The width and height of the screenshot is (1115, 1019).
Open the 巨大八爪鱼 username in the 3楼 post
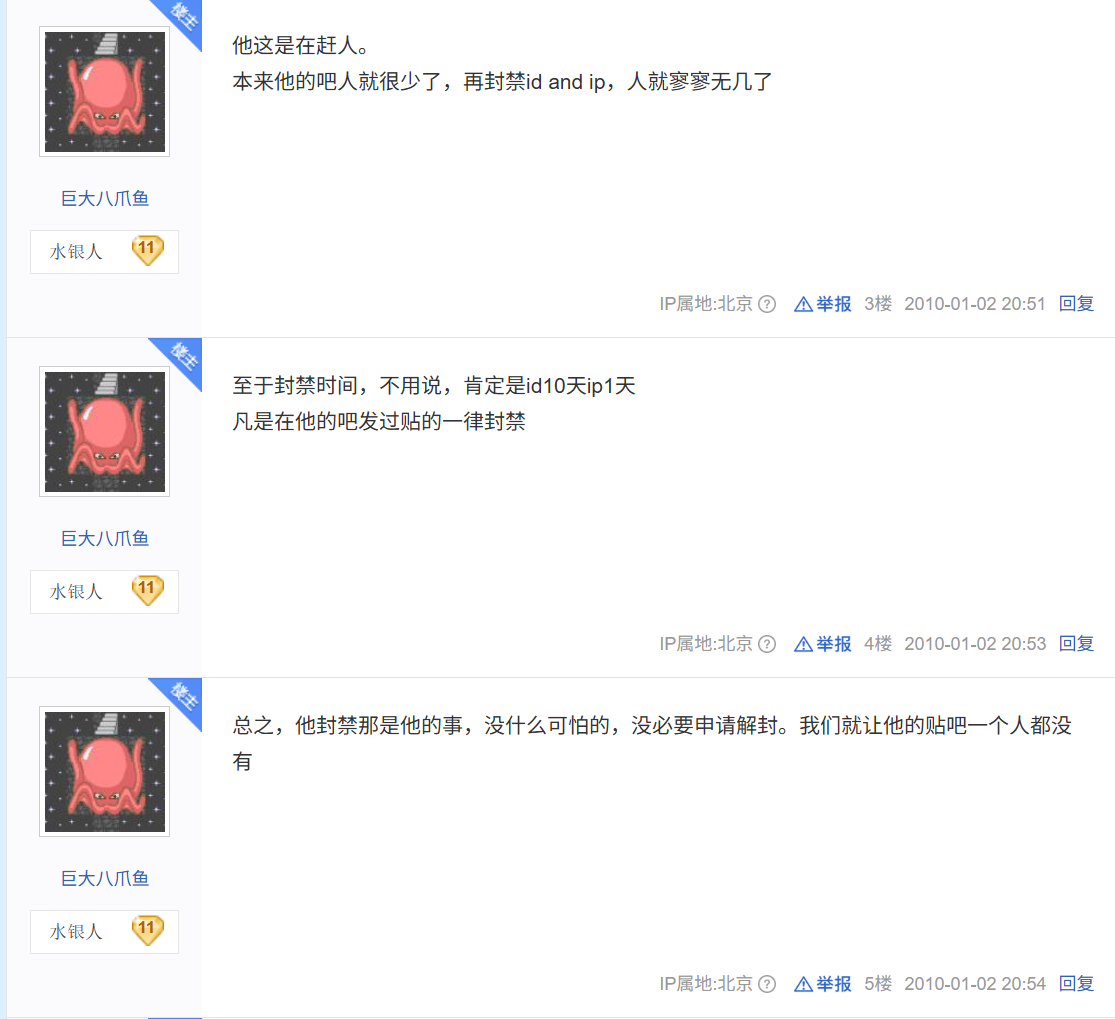[x=105, y=198]
